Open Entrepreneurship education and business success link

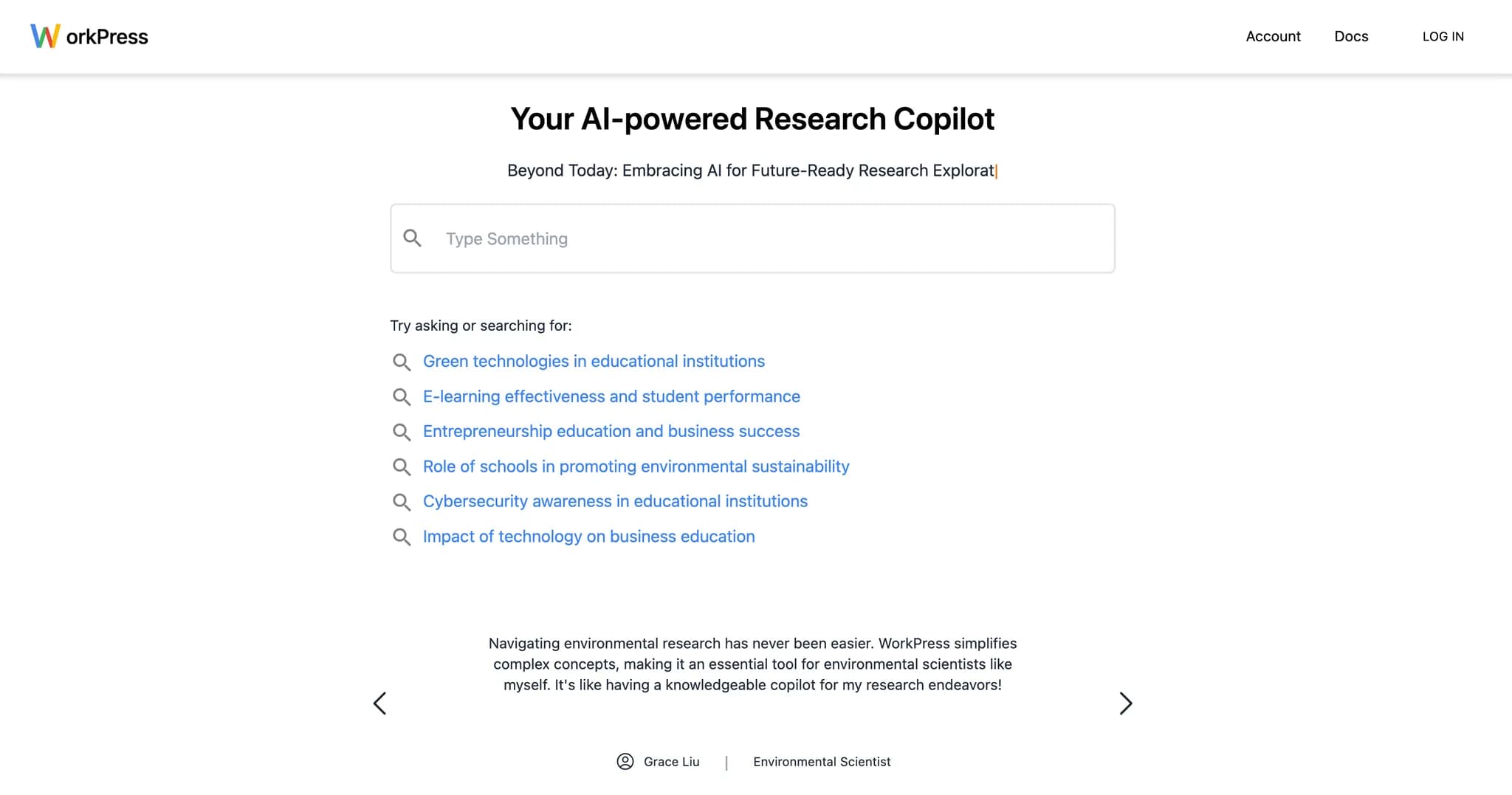(611, 431)
